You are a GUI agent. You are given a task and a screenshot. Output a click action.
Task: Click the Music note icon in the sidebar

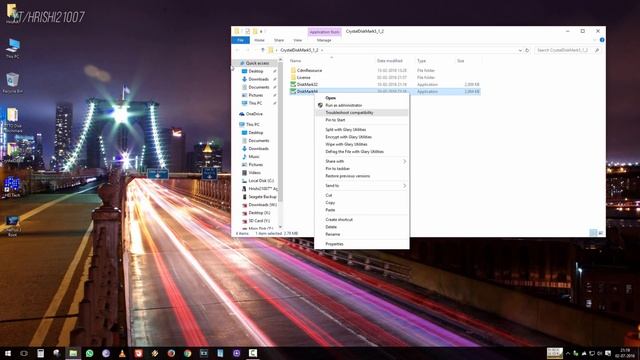(x=244, y=157)
